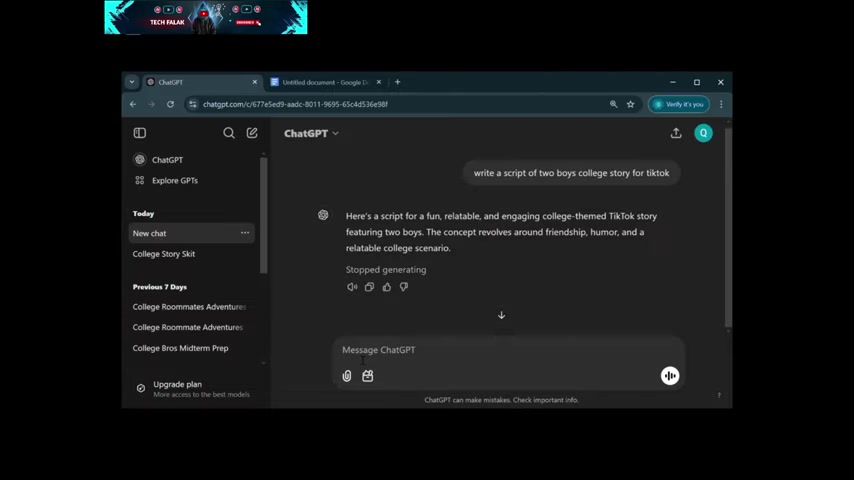Play the response with read aloud icon

point(352,287)
